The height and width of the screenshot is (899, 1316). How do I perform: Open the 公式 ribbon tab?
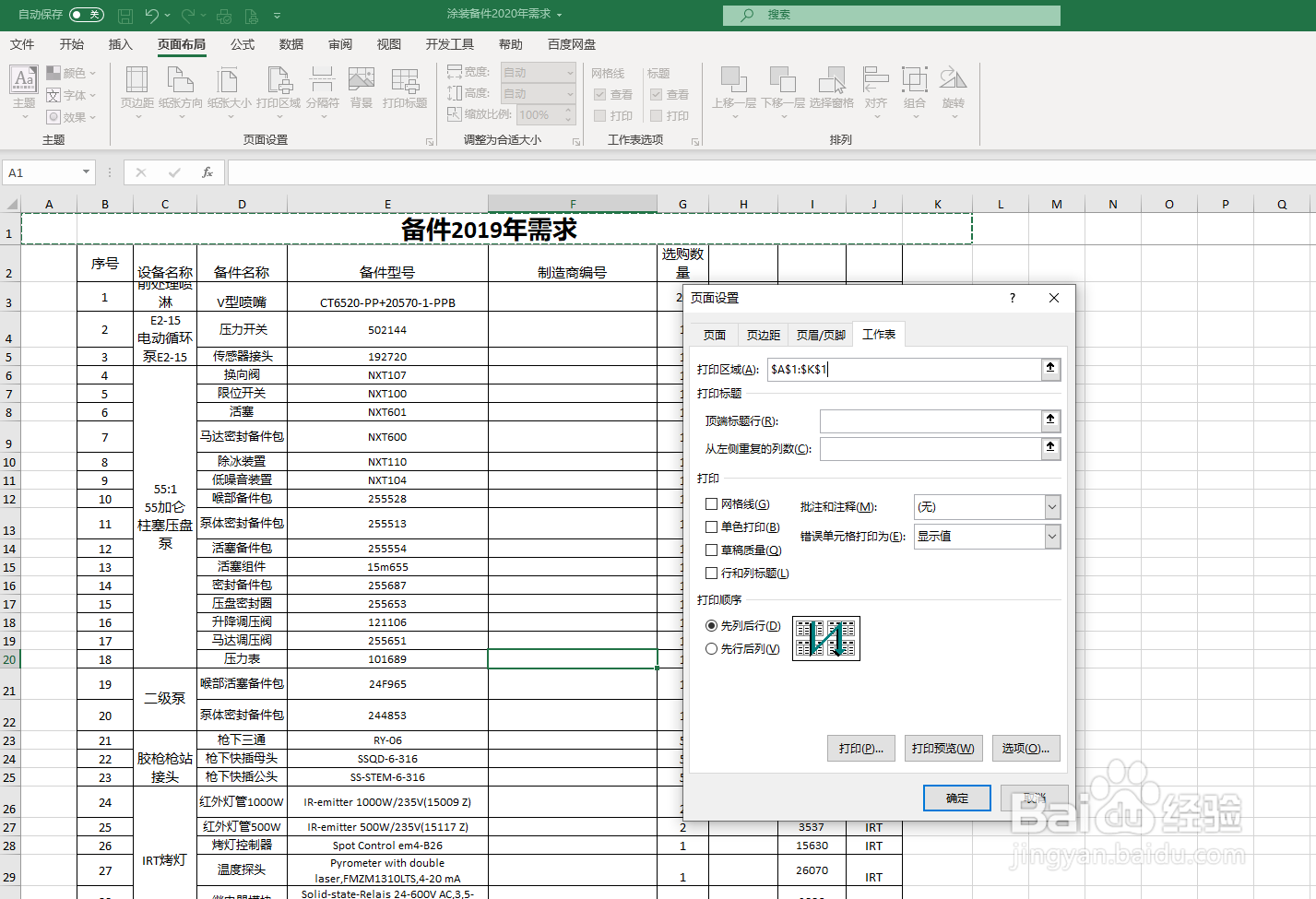point(242,43)
